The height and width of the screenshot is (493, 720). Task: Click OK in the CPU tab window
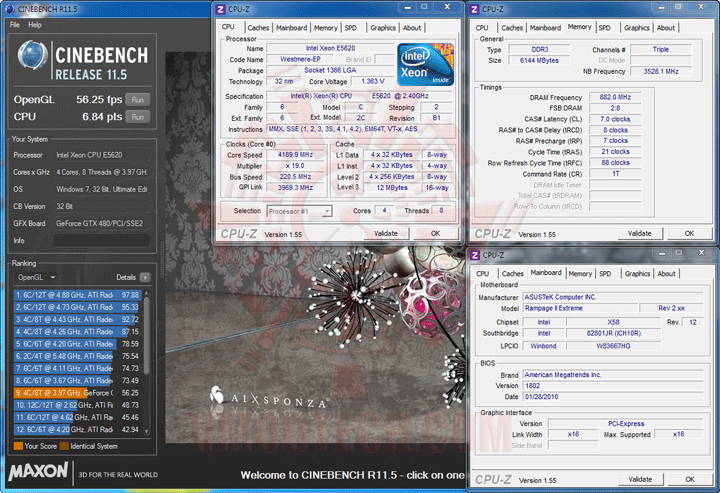[x=435, y=233]
